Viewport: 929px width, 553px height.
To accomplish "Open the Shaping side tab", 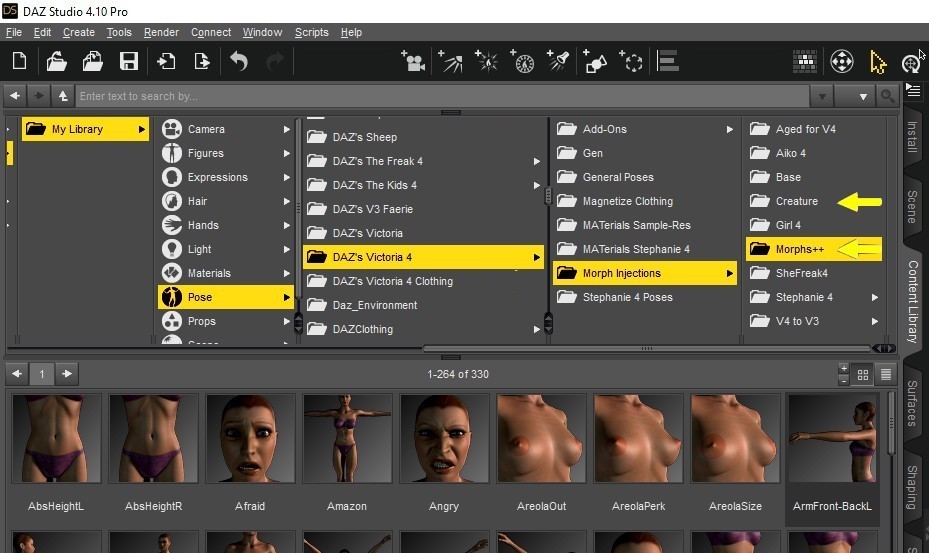I will click(912, 487).
